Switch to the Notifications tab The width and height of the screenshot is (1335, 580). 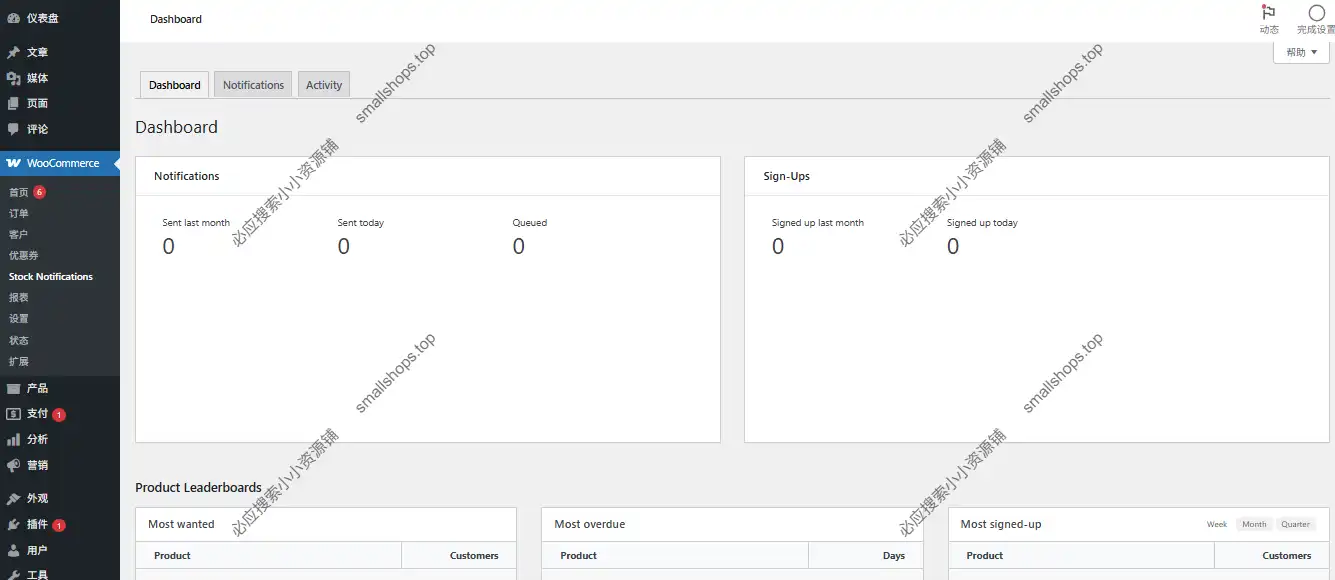(252, 84)
